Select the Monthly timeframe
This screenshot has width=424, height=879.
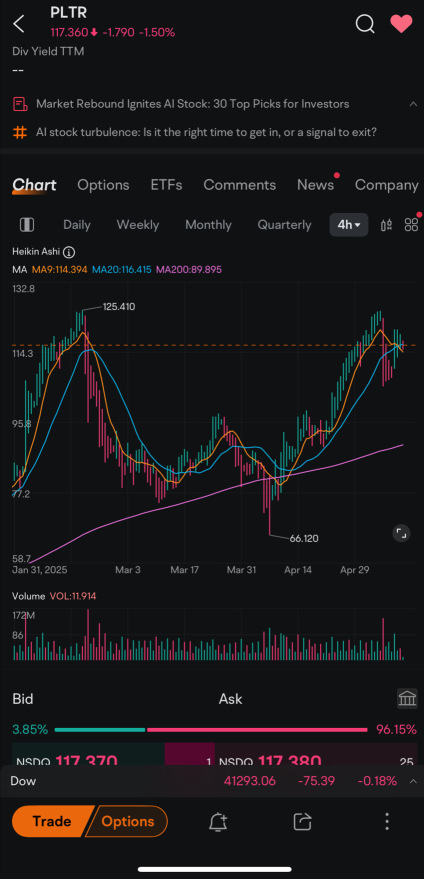click(208, 225)
